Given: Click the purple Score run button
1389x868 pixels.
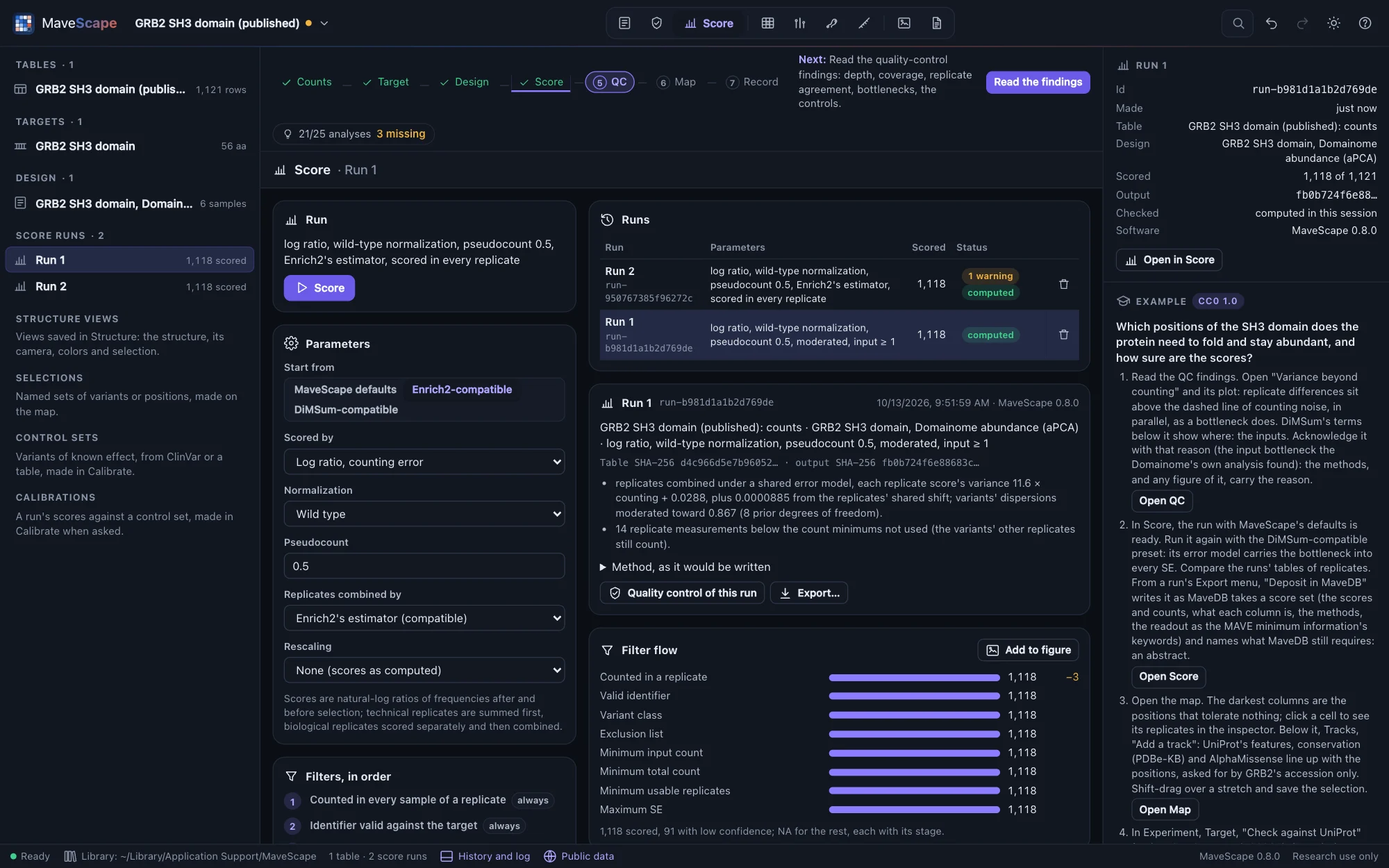Looking at the screenshot, I should (x=319, y=288).
